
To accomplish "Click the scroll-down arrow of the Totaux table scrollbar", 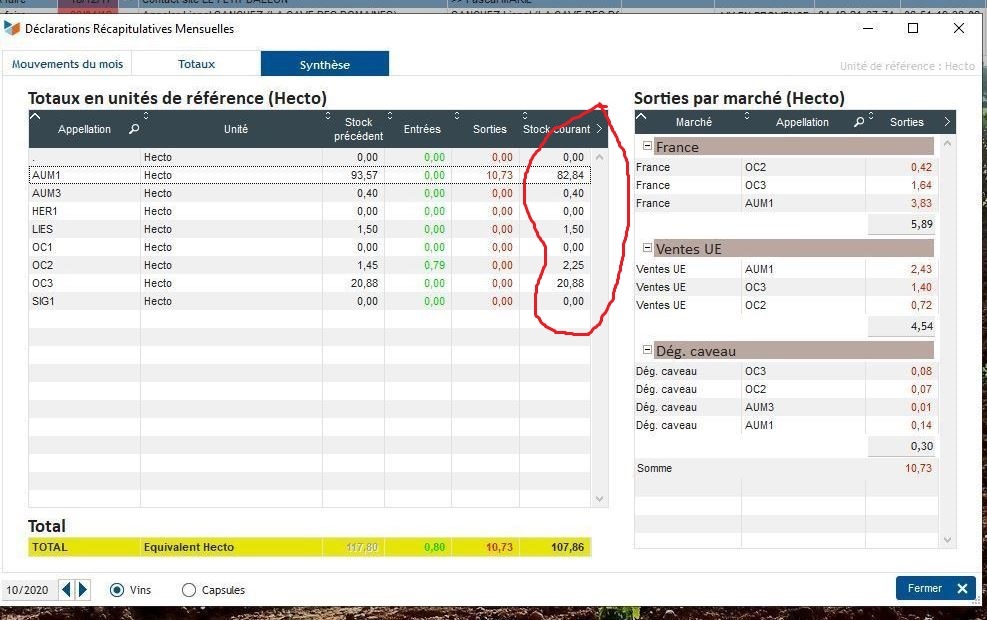I will (600, 498).
